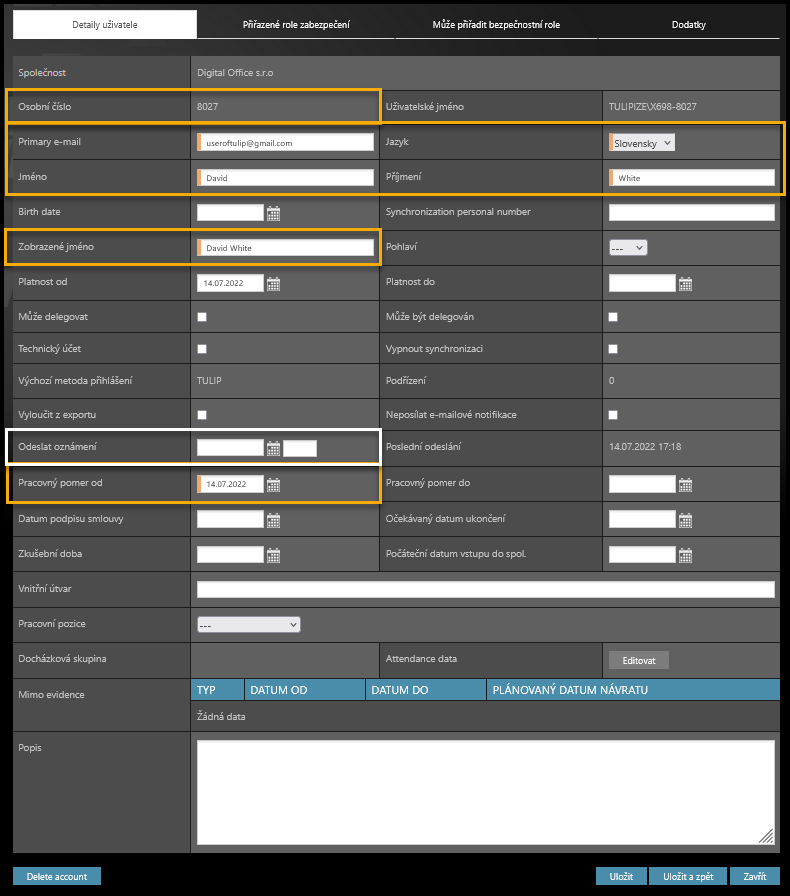Open the Pracovní pozice dropdown
The height and width of the screenshot is (896, 790).
click(x=249, y=625)
